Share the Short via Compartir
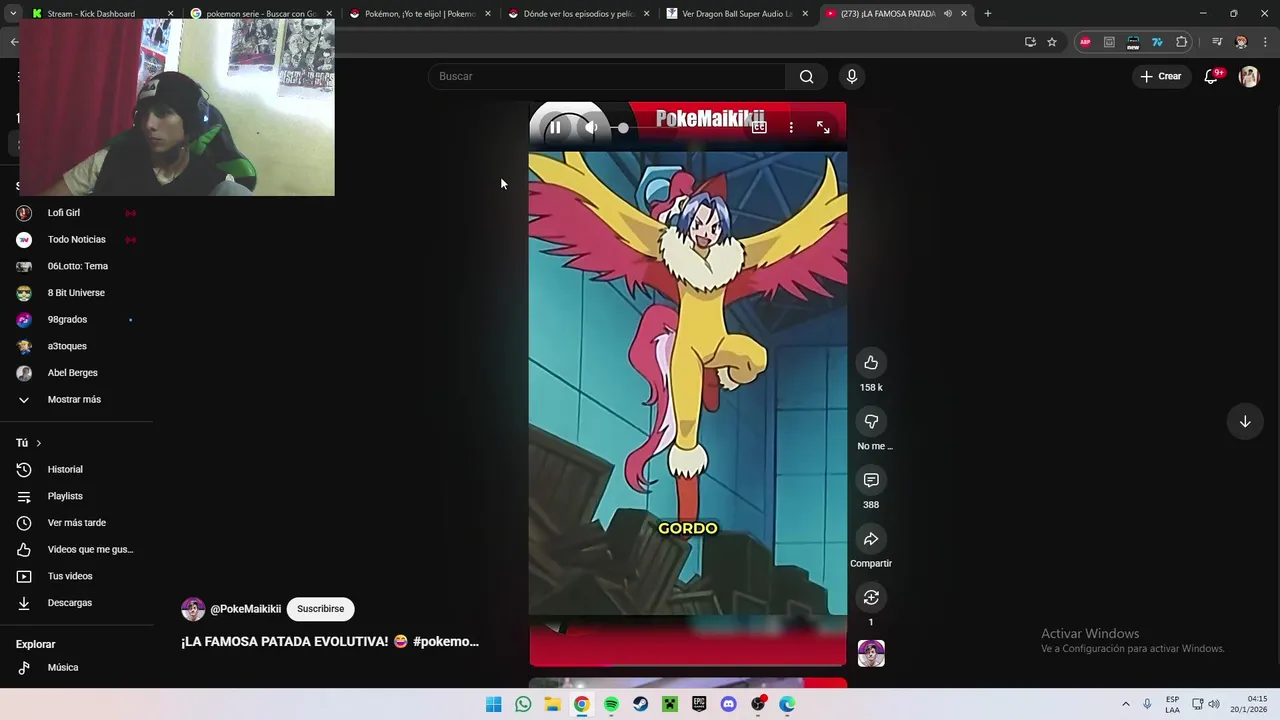1280x720 pixels. 871,539
